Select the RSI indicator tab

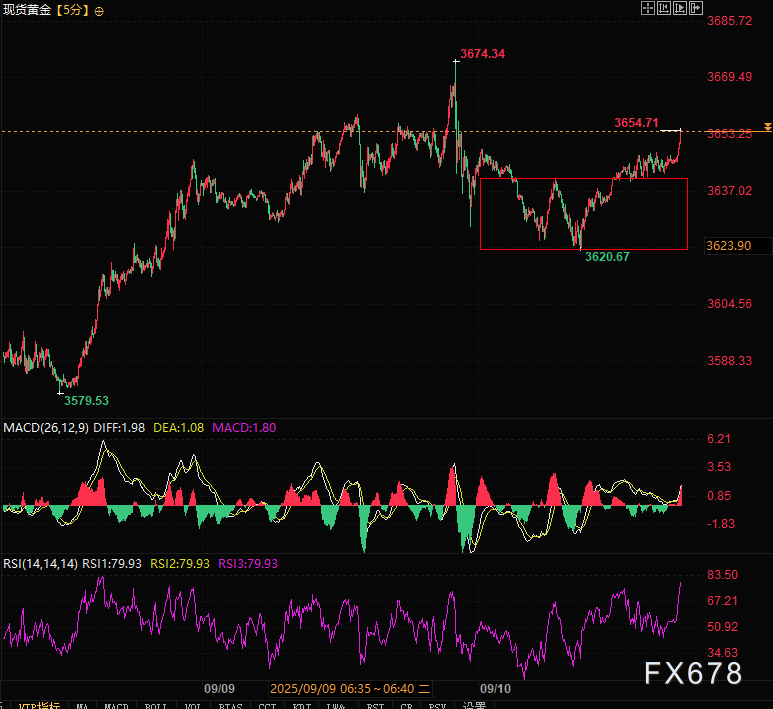(375, 705)
